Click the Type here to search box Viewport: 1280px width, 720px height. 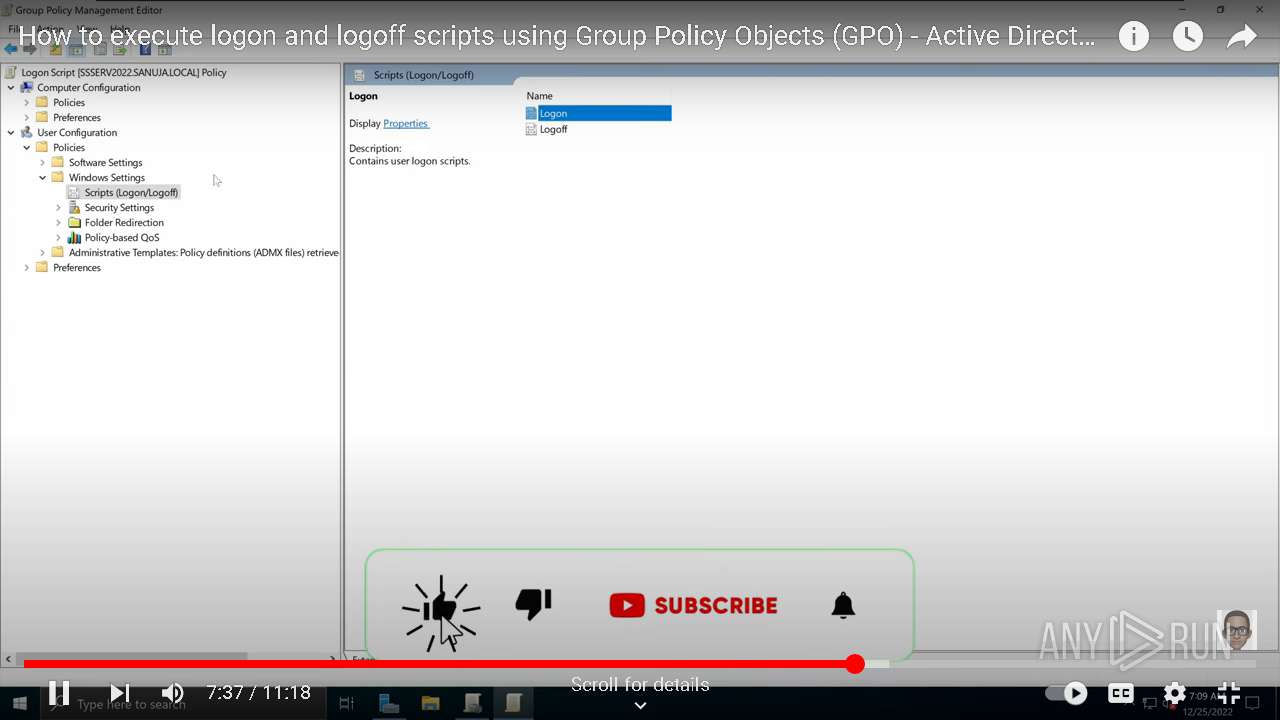pyautogui.click(x=131, y=704)
